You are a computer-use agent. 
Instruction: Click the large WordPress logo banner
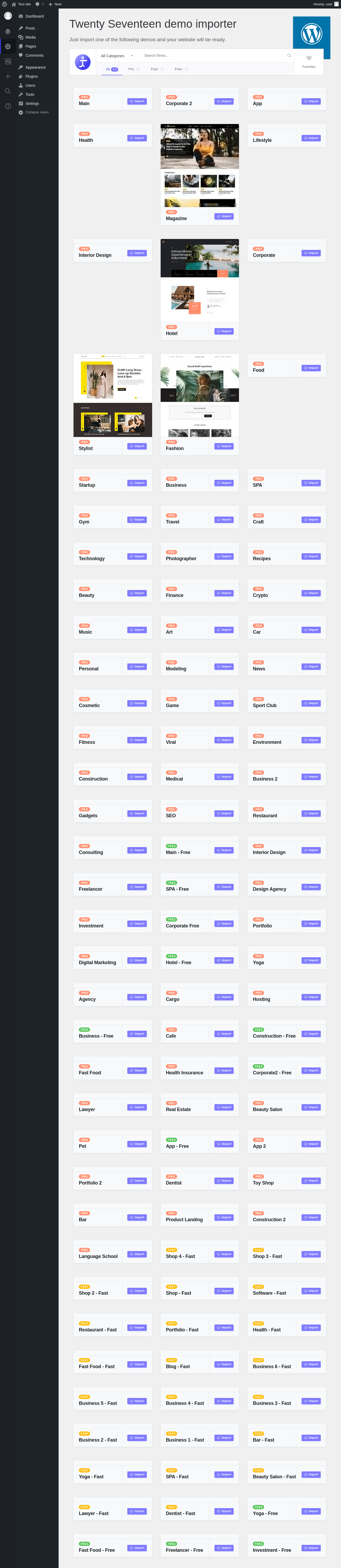pyautogui.click(x=312, y=34)
